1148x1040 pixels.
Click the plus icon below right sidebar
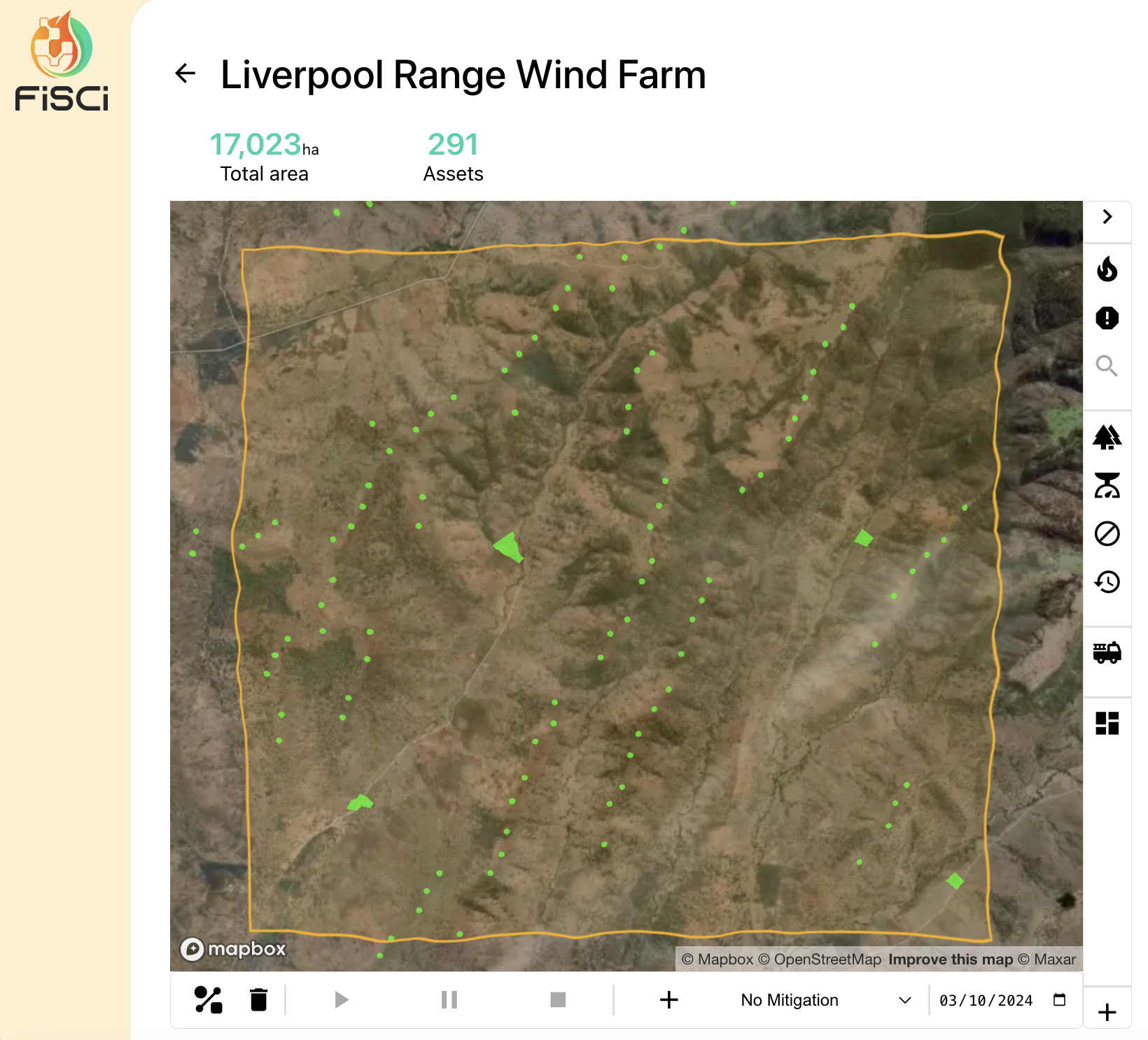point(1107,1012)
